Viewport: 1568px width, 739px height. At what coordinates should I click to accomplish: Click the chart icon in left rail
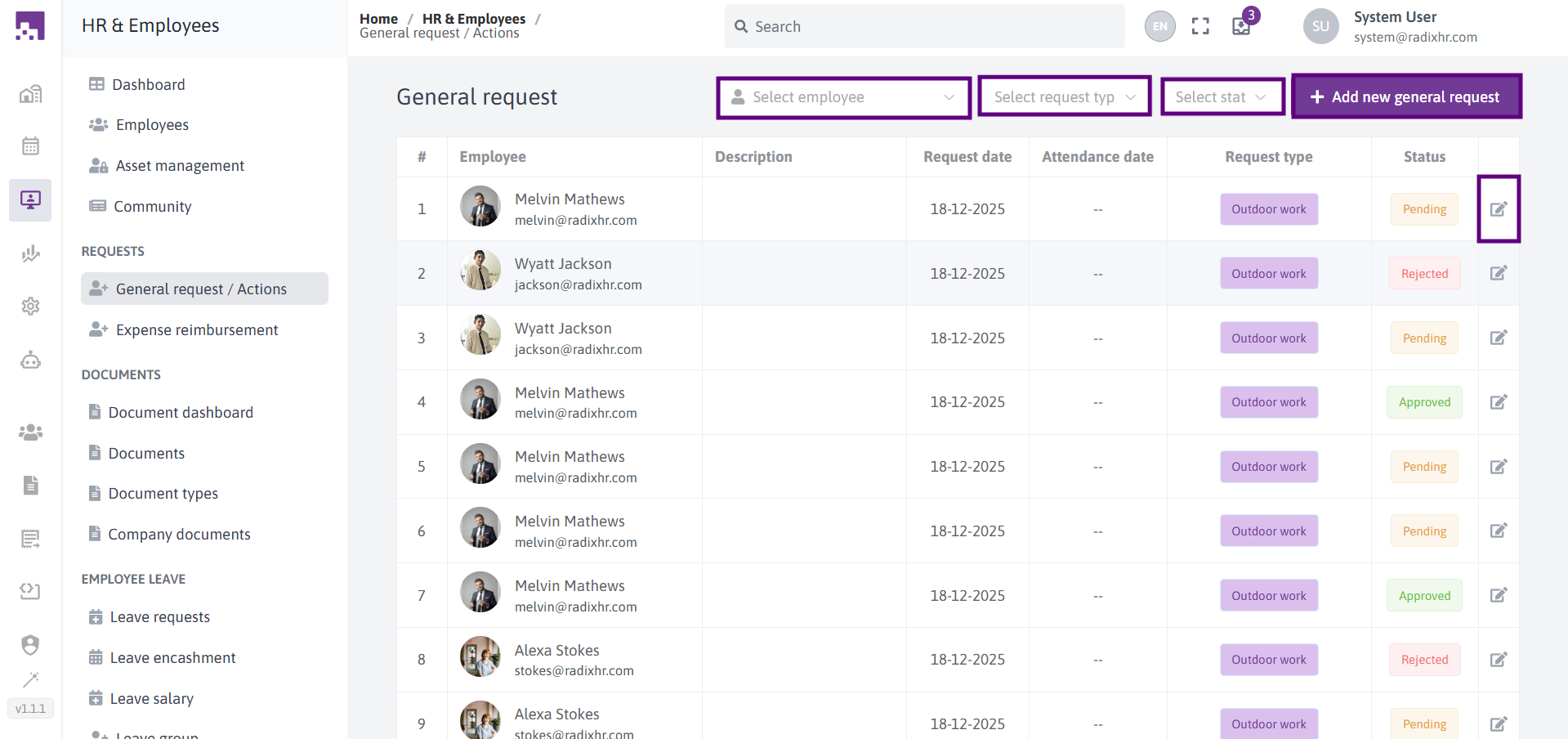[30, 253]
